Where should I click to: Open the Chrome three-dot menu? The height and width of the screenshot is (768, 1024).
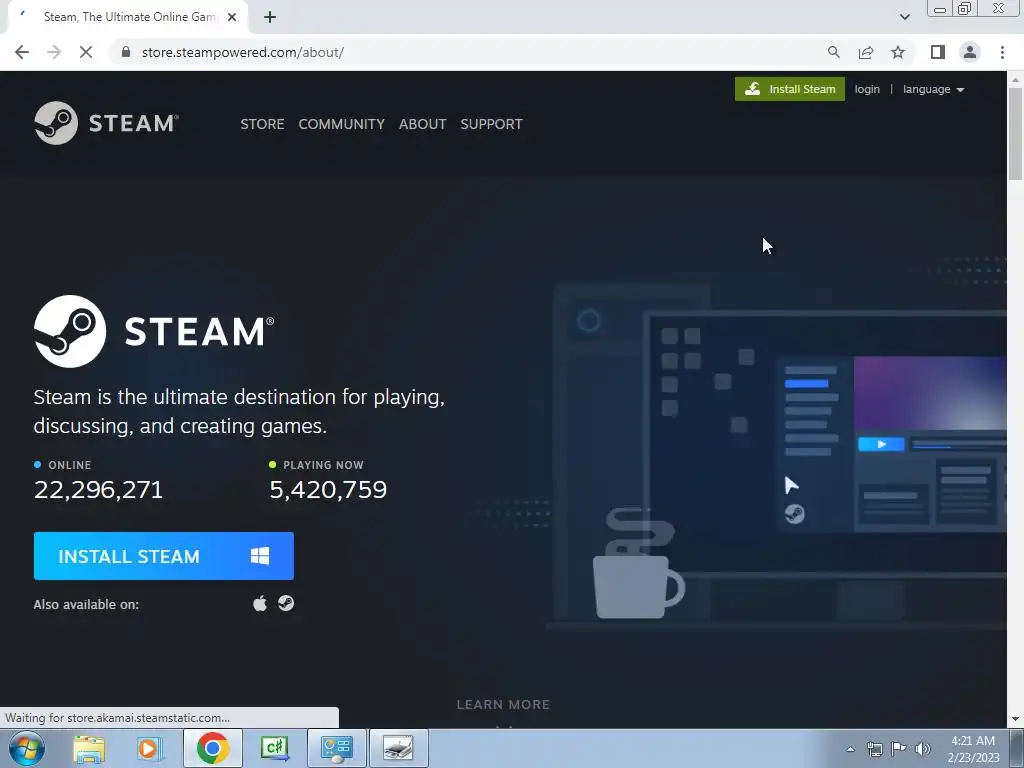1002,52
